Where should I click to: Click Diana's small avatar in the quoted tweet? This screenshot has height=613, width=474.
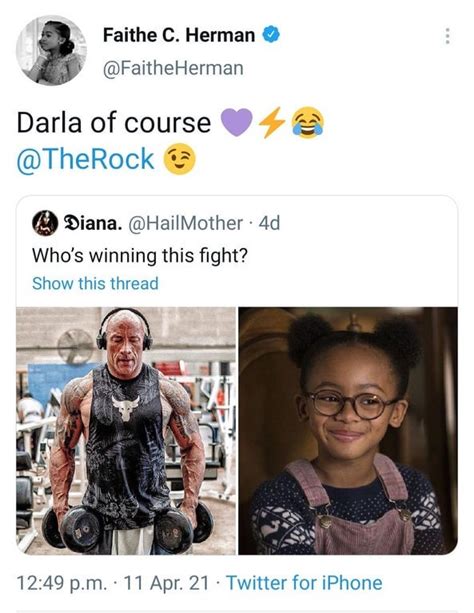(x=45, y=223)
